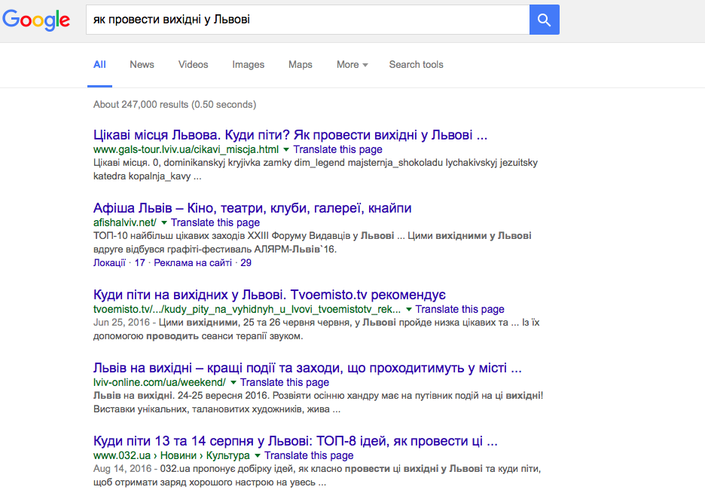Click the www.gals-tour.lviv.ua/cikavi_miscja.html URL text
The width and height of the screenshot is (705, 493).
coord(186,149)
